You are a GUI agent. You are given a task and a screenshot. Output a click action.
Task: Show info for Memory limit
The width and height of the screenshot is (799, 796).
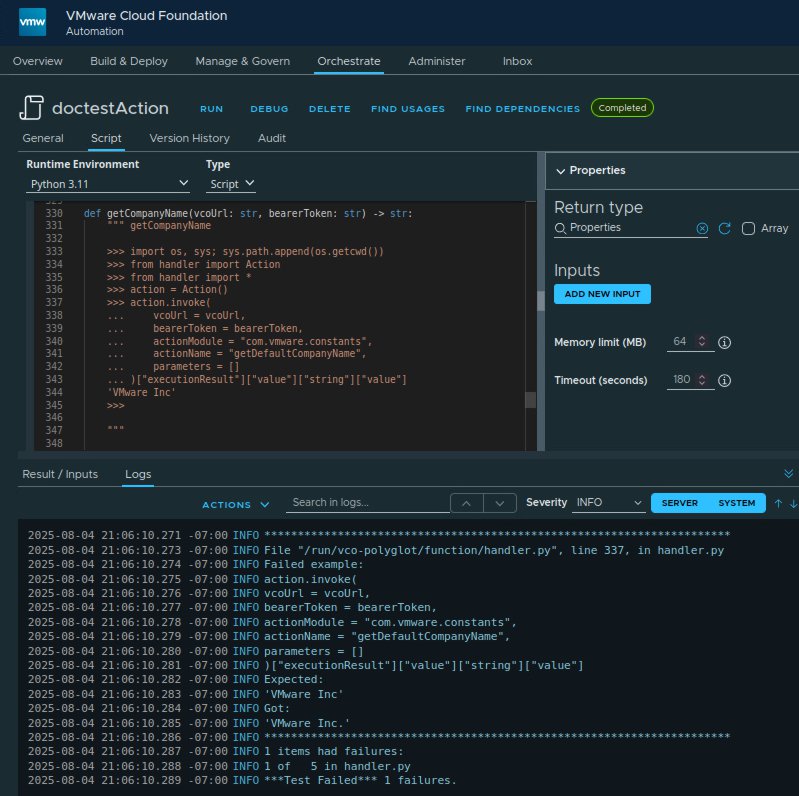(724, 342)
